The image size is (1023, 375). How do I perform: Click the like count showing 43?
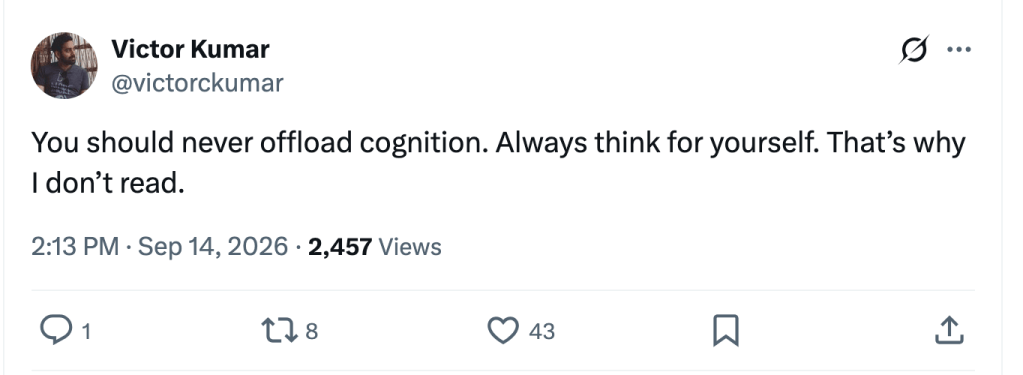pos(542,332)
